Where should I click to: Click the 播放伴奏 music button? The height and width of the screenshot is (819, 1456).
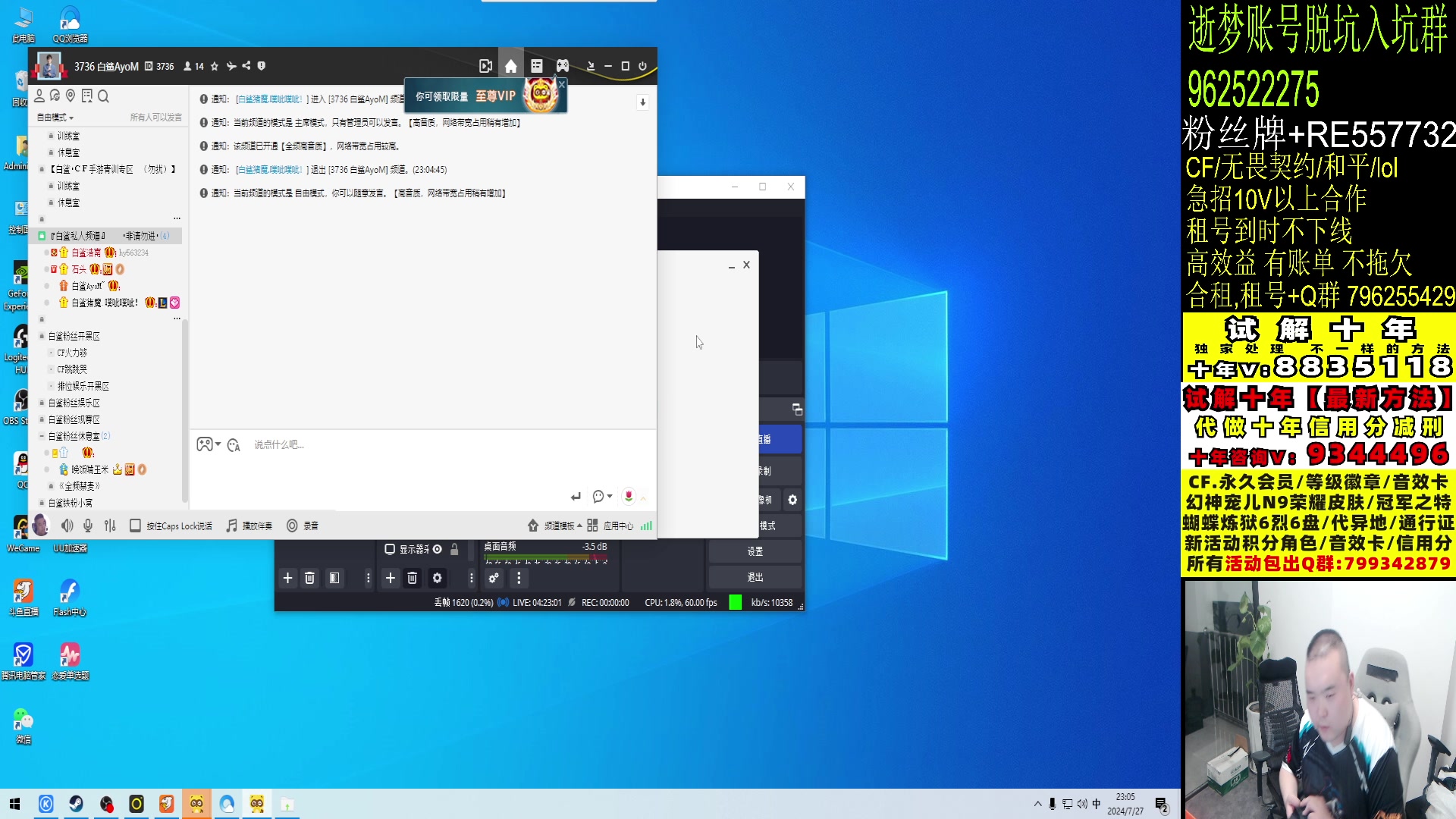click(249, 526)
